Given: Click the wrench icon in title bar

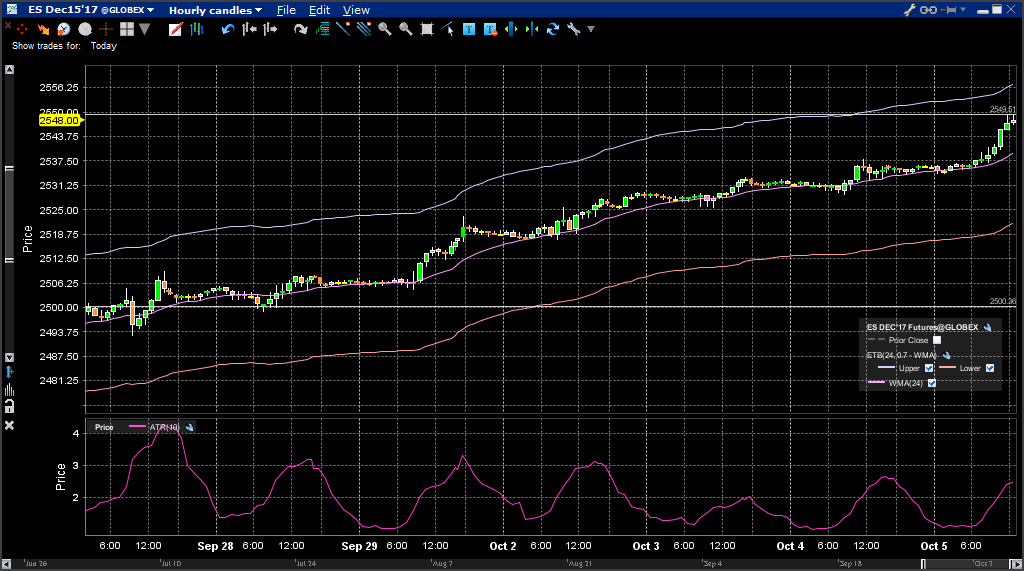Looking at the screenshot, I should pyautogui.click(x=909, y=10).
